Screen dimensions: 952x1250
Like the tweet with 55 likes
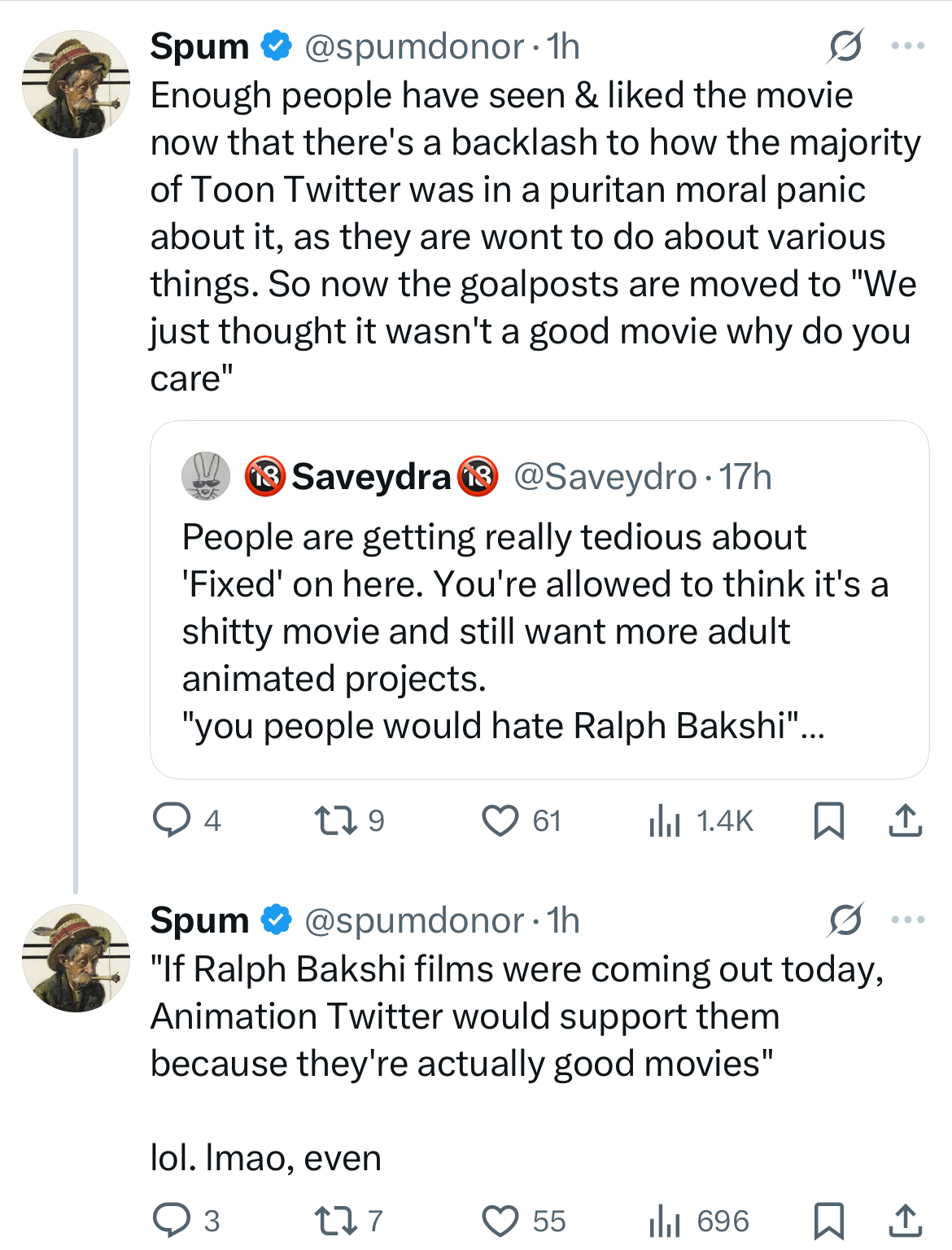pos(500,1221)
